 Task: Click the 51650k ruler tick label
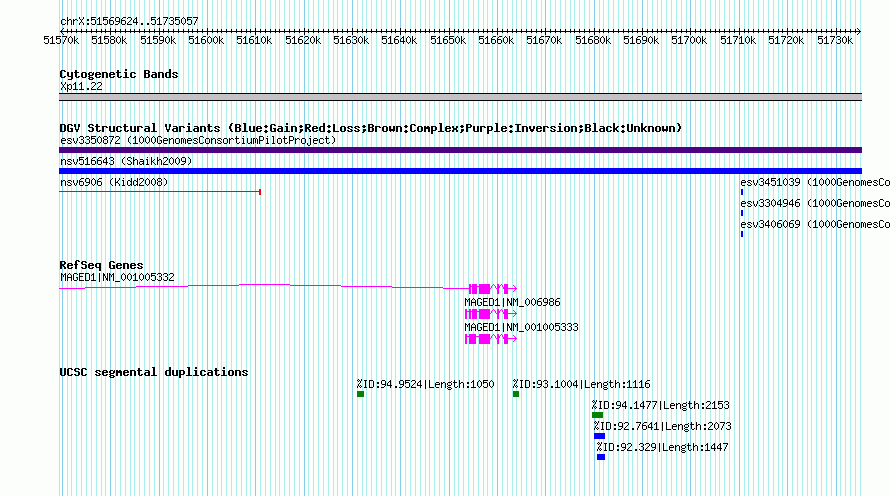pos(448,41)
